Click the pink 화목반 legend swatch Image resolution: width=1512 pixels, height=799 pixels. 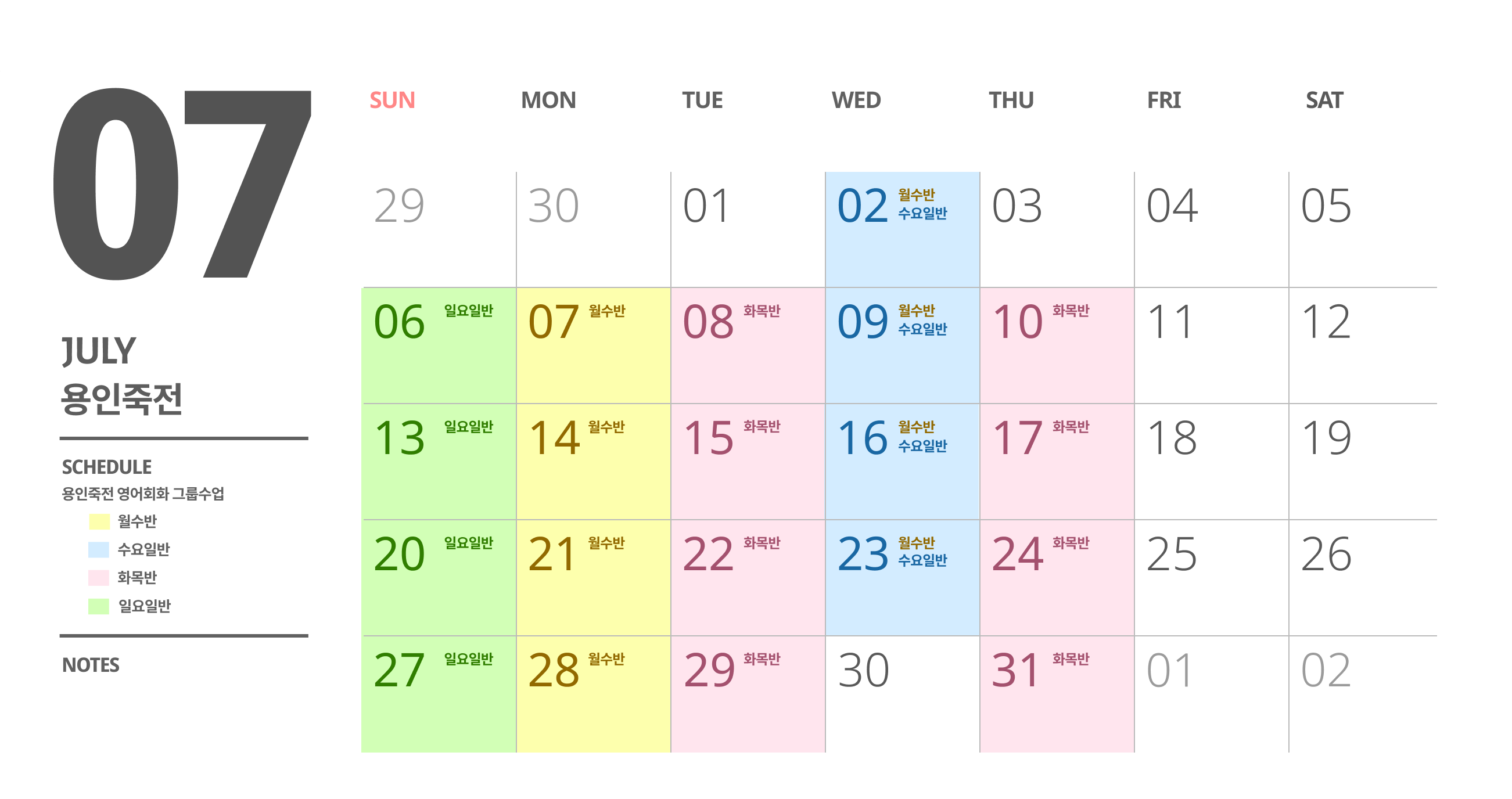99,578
